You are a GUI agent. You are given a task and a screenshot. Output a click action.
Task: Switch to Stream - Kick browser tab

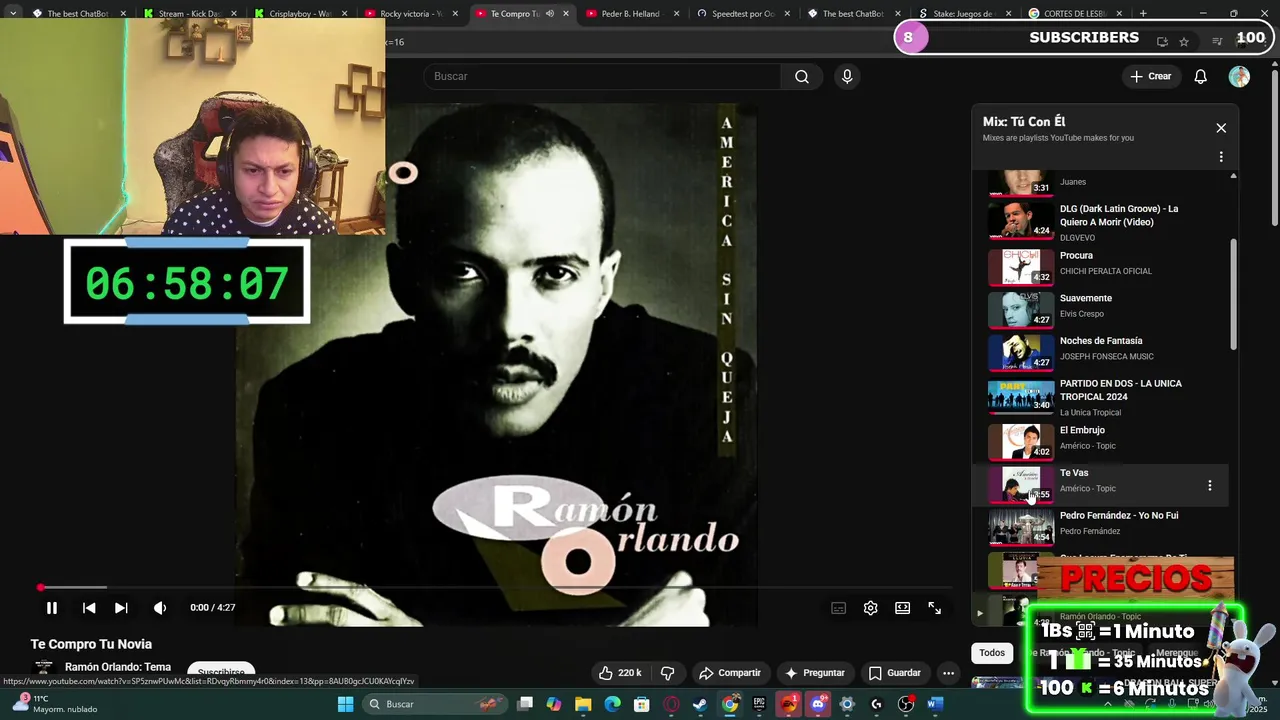coord(192,14)
